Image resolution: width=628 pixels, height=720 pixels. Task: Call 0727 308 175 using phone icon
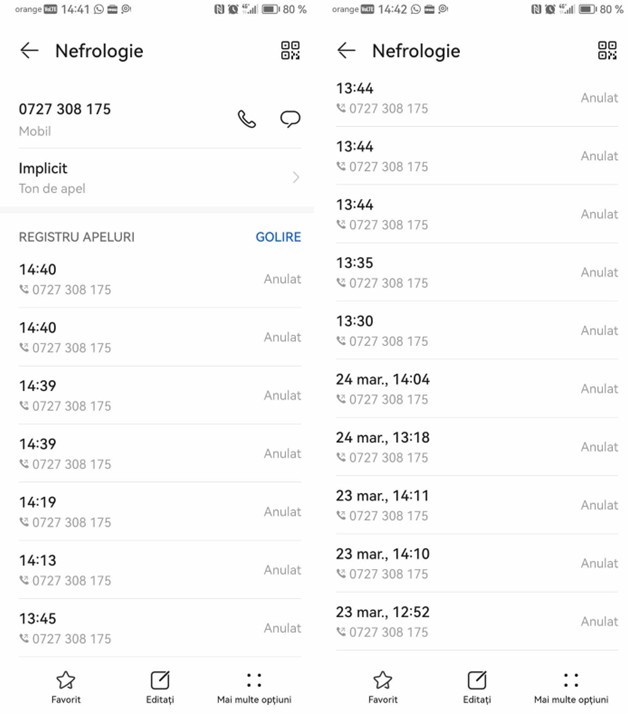click(x=246, y=119)
